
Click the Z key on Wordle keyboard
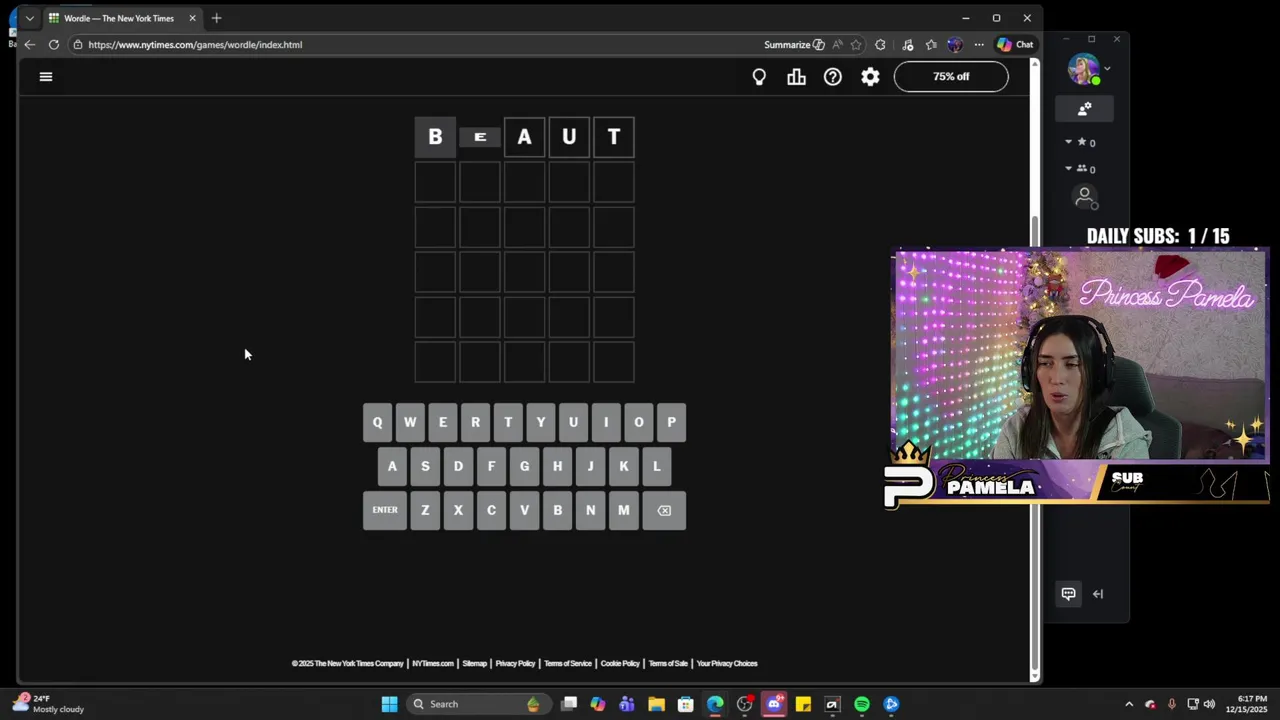(425, 510)
